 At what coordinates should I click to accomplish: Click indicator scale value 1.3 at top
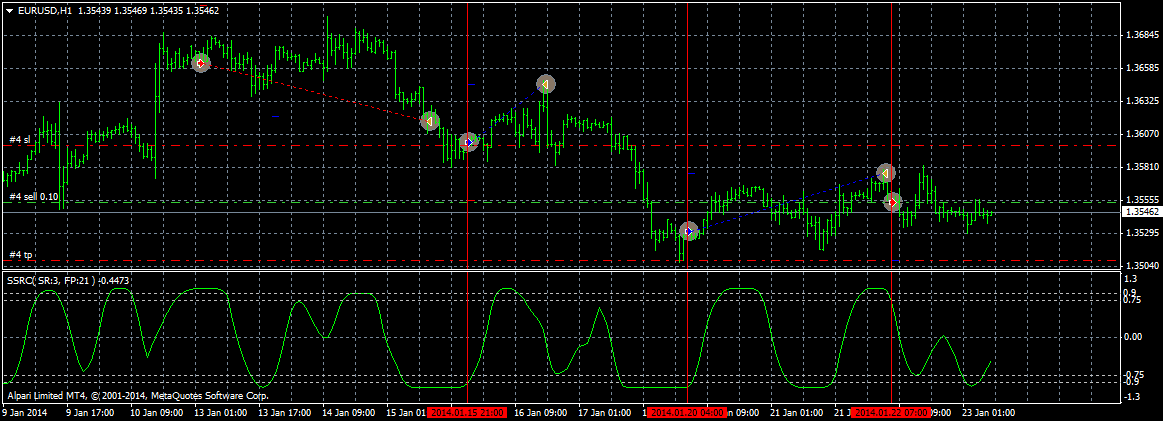pyautogui.click(x=1131, y=279)
